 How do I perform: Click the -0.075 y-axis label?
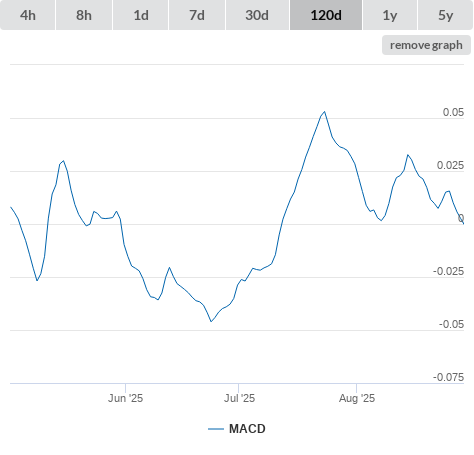click(448, 377)
